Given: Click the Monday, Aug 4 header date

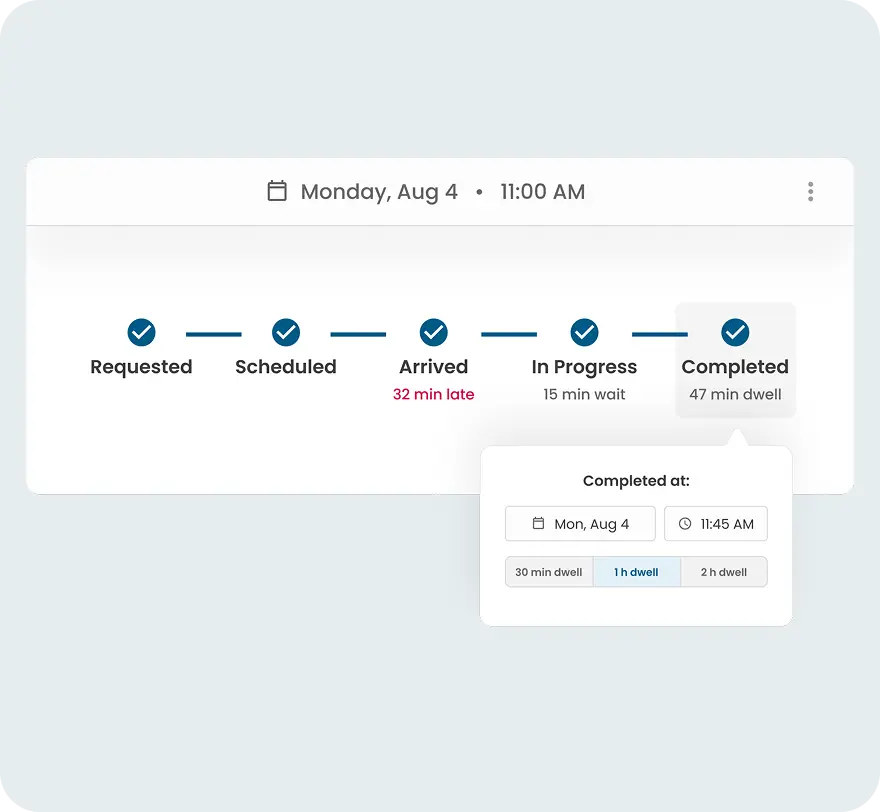Looking at the screenshot, I should tap(379, 192).
